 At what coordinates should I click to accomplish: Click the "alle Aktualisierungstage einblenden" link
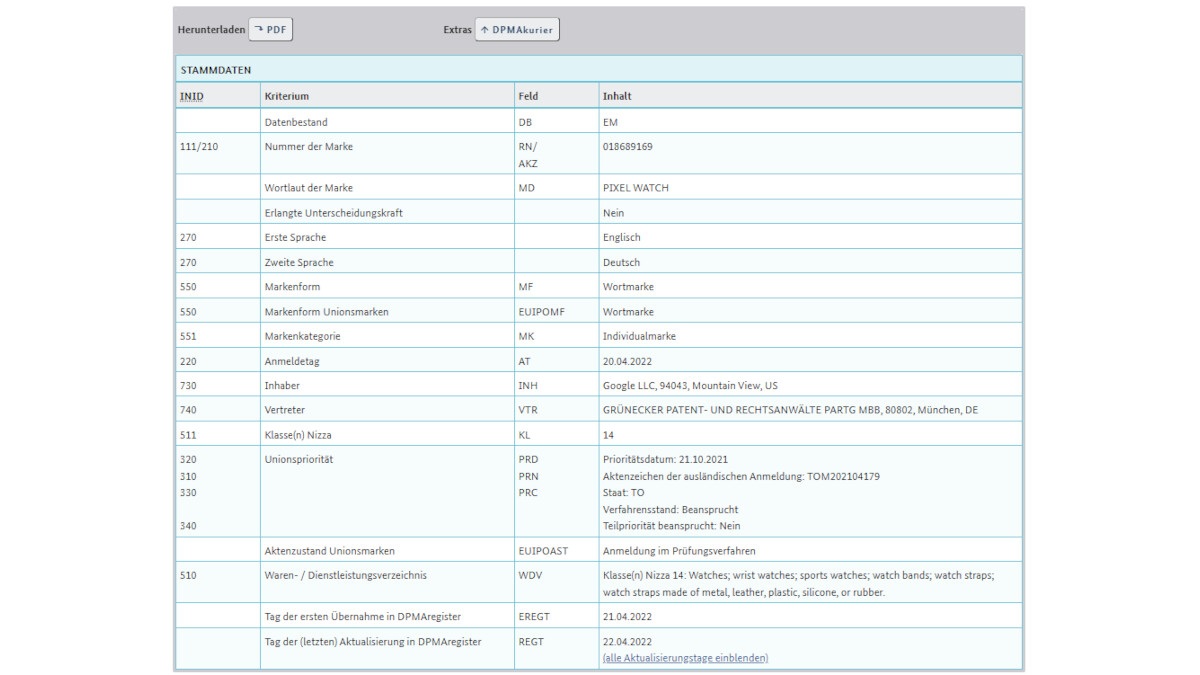685,658
